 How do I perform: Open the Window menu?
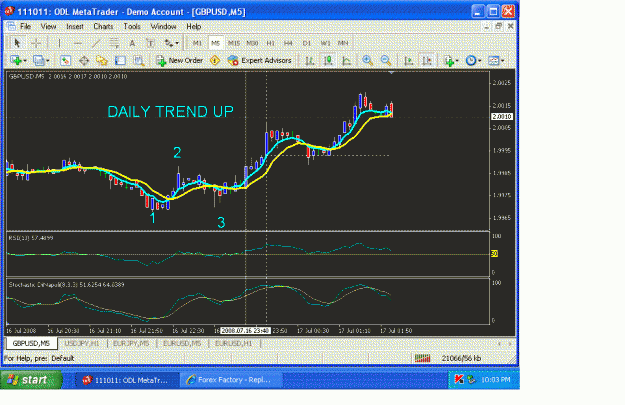click(x=163, y=27)
